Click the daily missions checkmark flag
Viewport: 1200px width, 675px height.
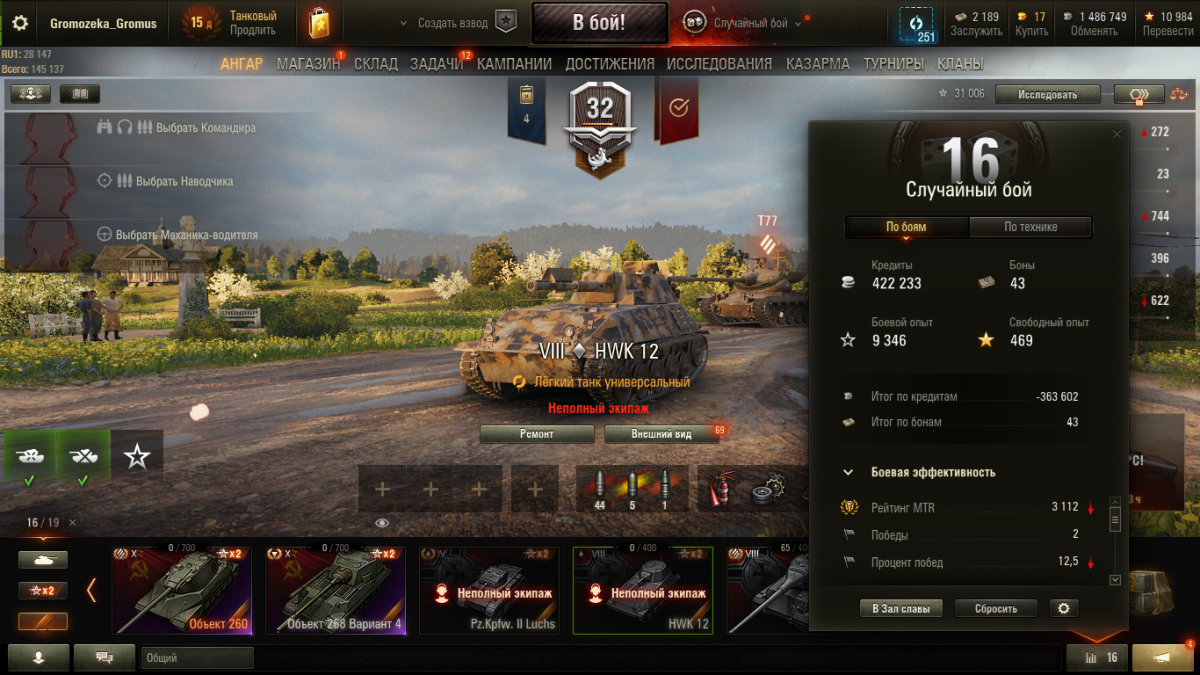pyautogui.click(x=678, y=108)
